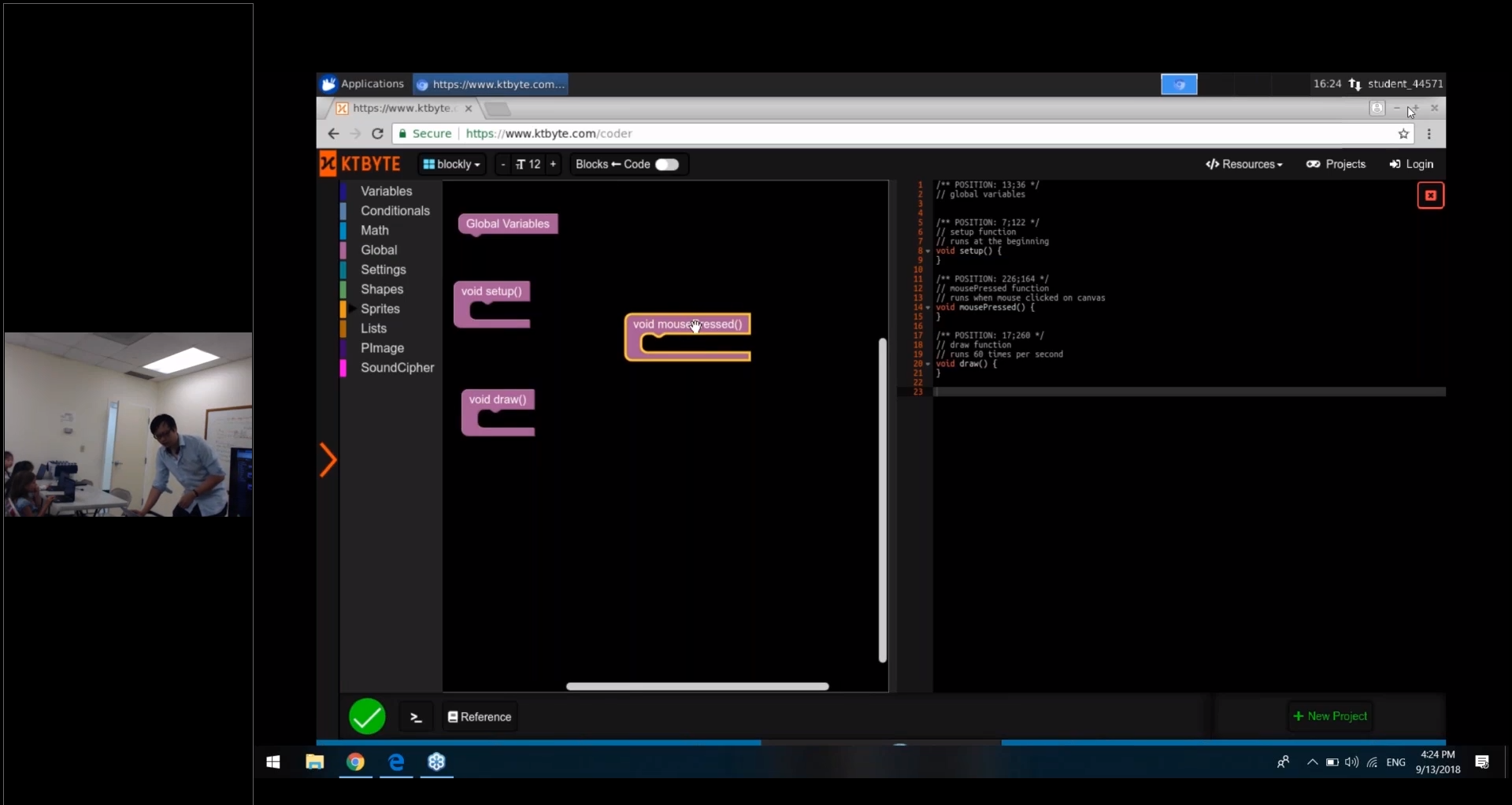Reload the page with refresh icon
This screenshot has height=805, width=1512.
point(377,134)
